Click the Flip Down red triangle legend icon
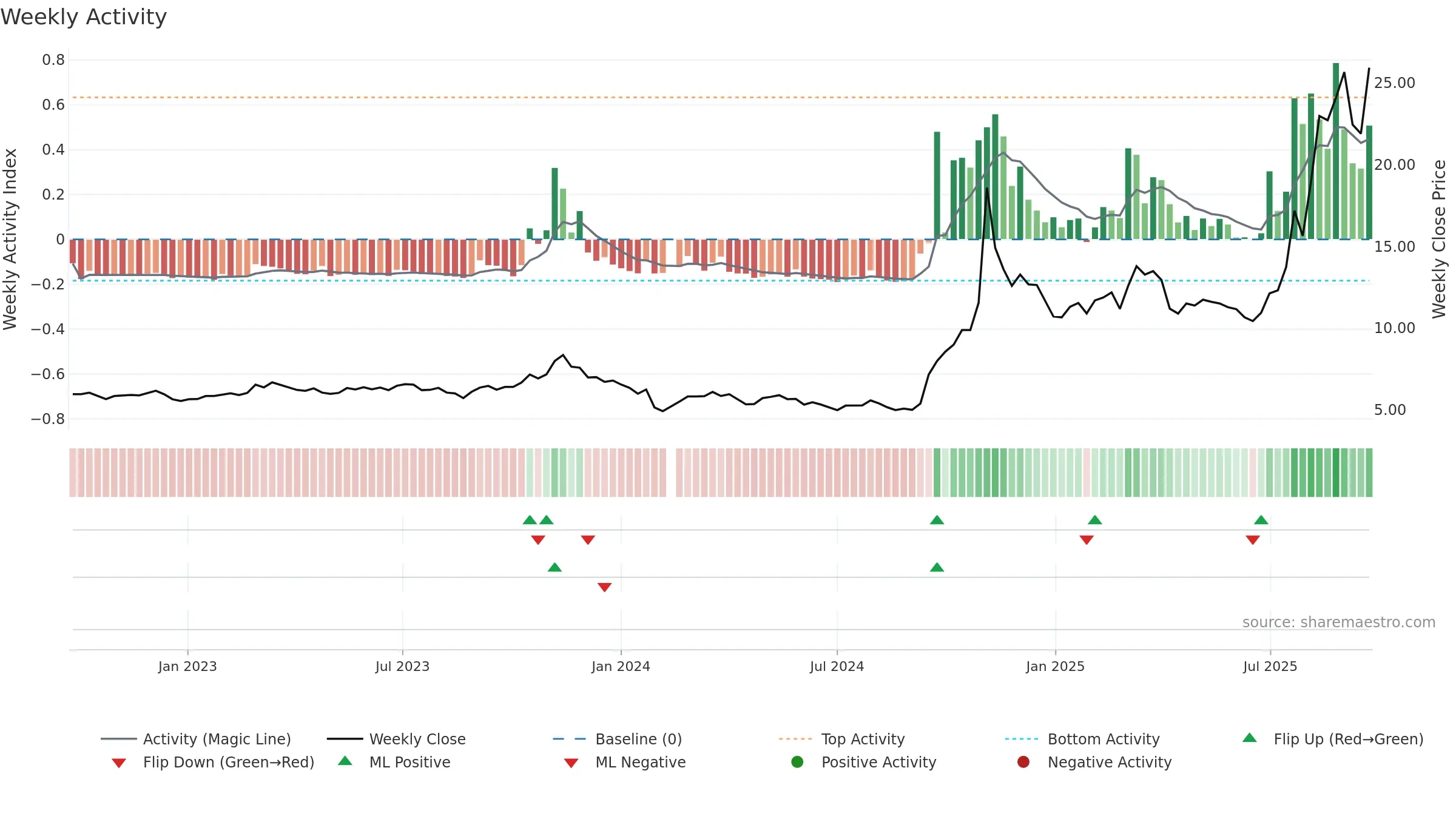This screenshot has width=1456, height=819. 119,763
